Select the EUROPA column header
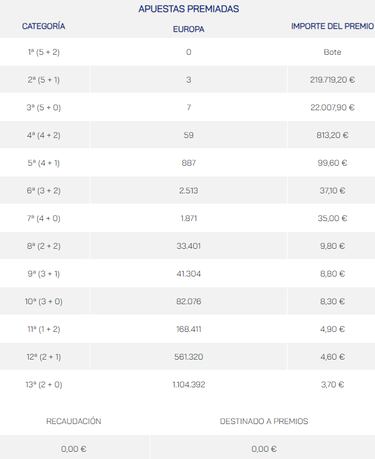This screenshot has height=459, width=375. tap(189, 29)
